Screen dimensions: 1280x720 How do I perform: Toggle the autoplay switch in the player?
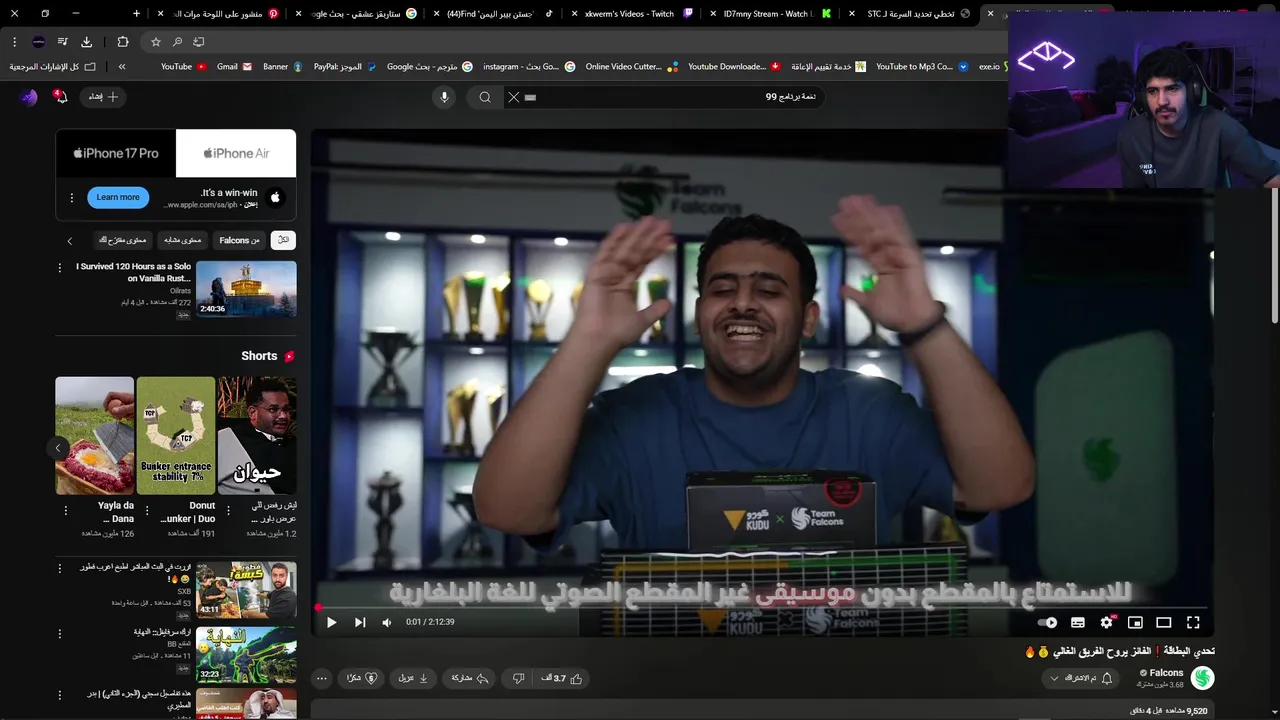(1047, 622)
